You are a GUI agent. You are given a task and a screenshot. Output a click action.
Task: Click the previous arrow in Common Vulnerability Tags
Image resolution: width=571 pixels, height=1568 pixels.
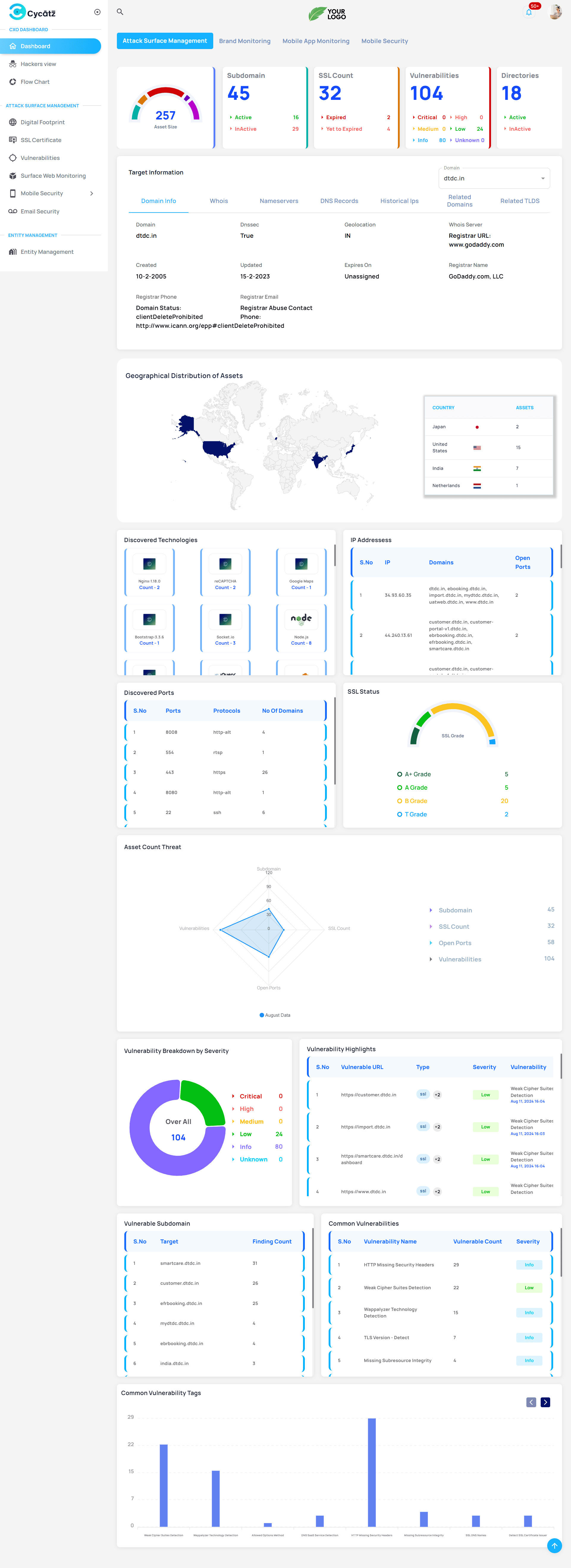(x=531, y=1402)
